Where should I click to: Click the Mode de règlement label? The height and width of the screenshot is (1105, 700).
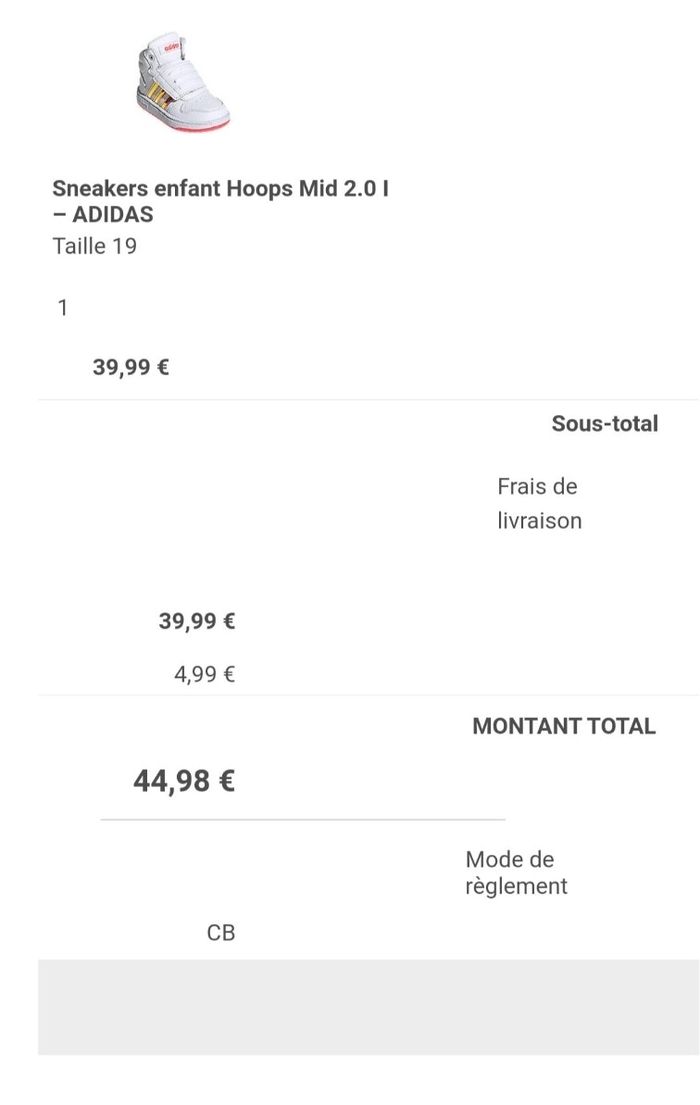click(x=516, y=873)
